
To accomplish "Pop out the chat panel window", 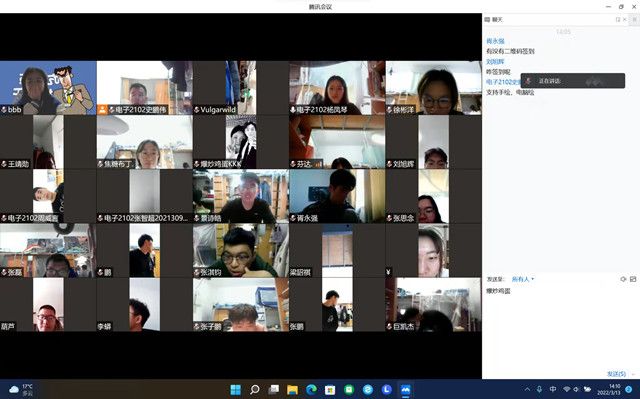I will click(x=618, y=20).
